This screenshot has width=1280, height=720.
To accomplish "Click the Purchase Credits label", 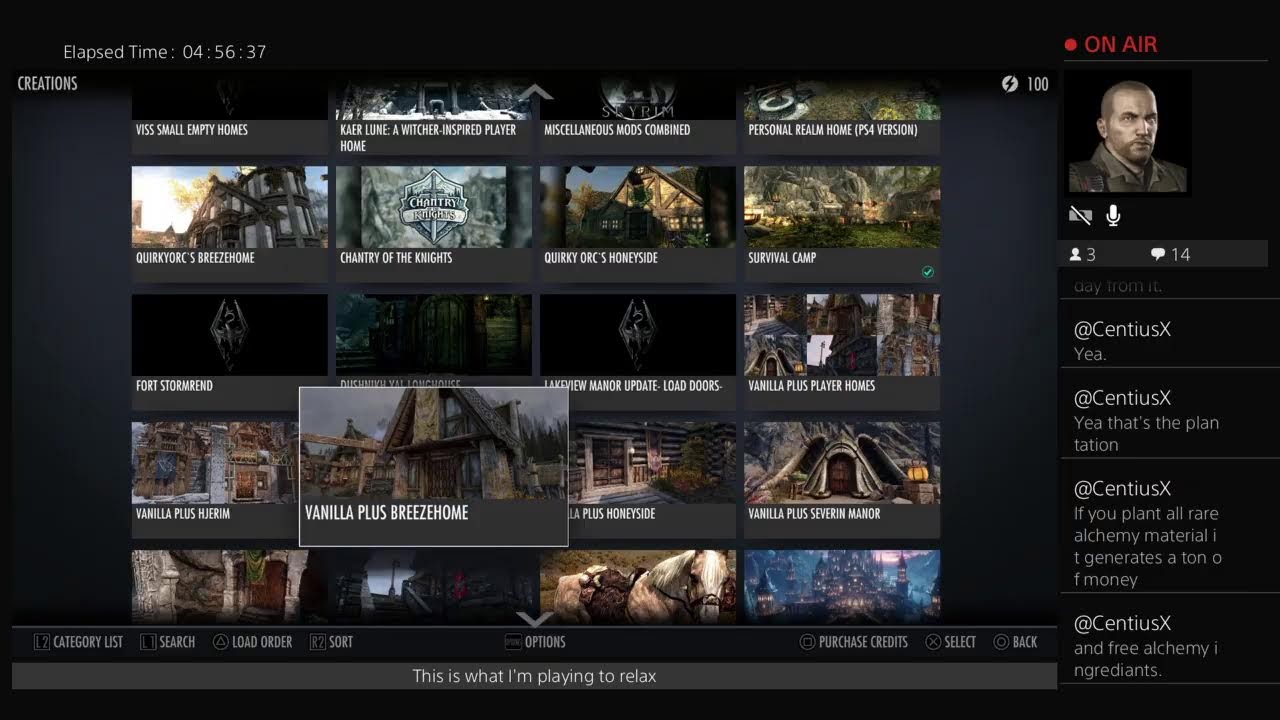I will pos(863,642).
